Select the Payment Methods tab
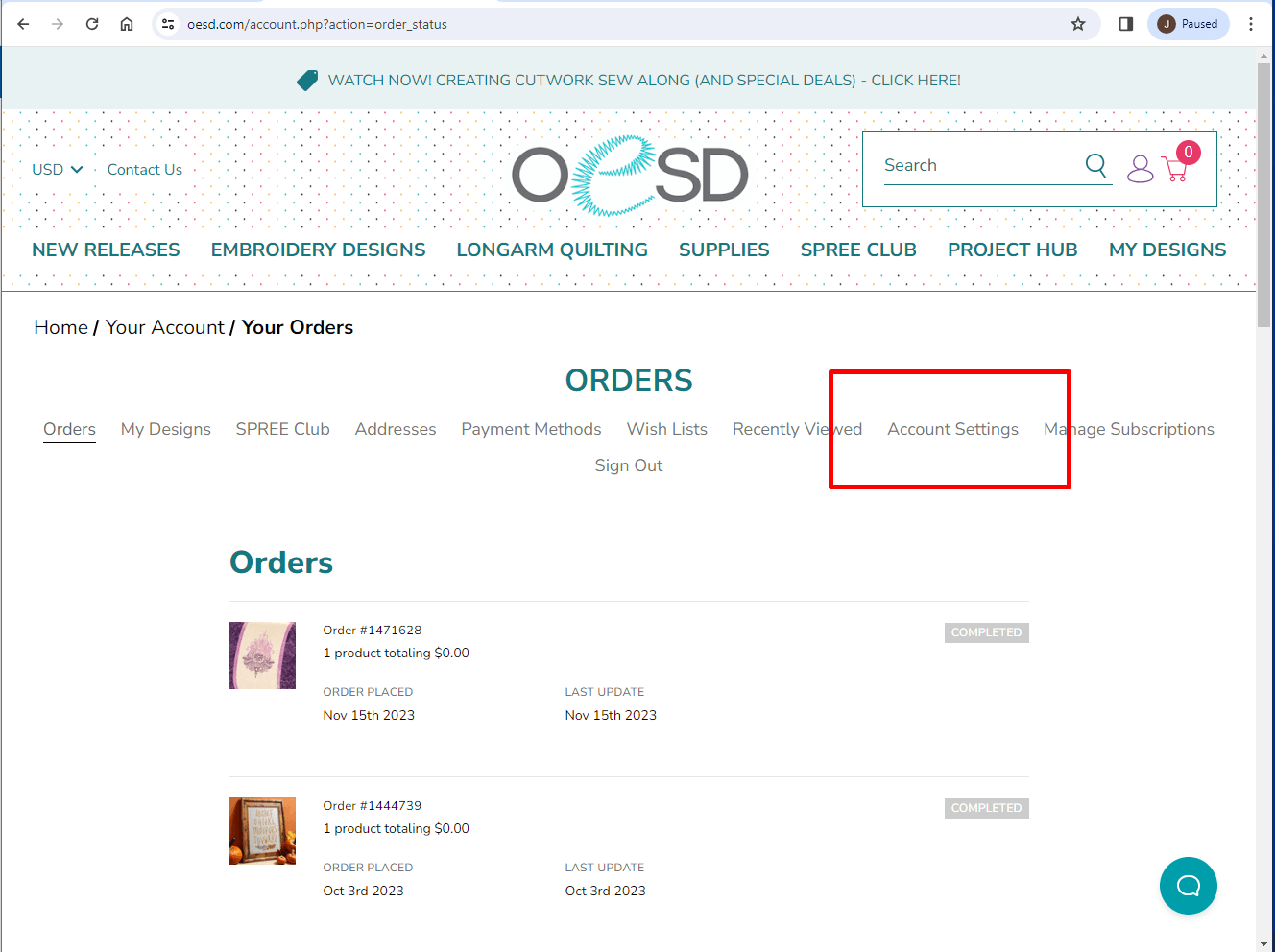 click(x=531, y=429)
